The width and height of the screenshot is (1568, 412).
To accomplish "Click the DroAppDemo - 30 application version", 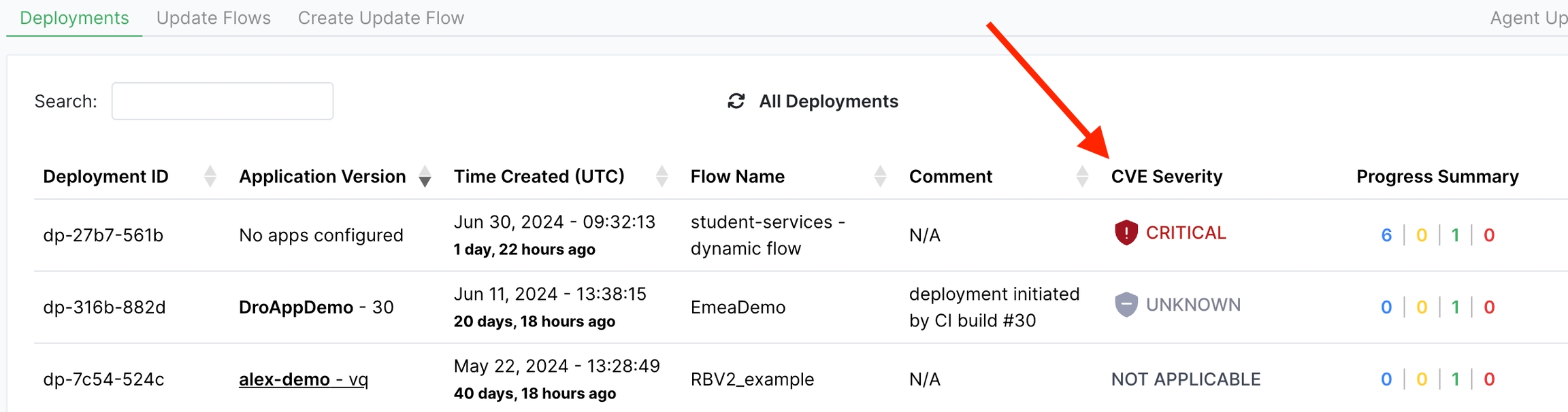I will (x=316, y=307).
